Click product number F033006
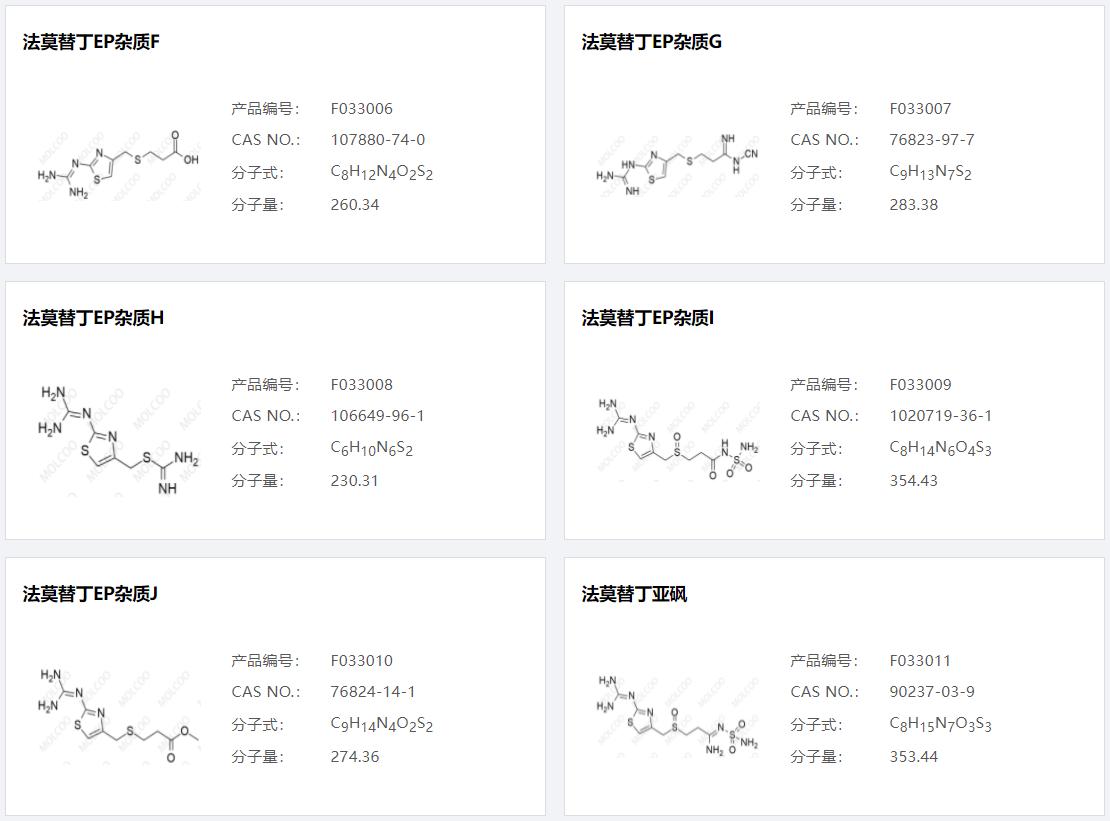 click(x=361, y=109)
